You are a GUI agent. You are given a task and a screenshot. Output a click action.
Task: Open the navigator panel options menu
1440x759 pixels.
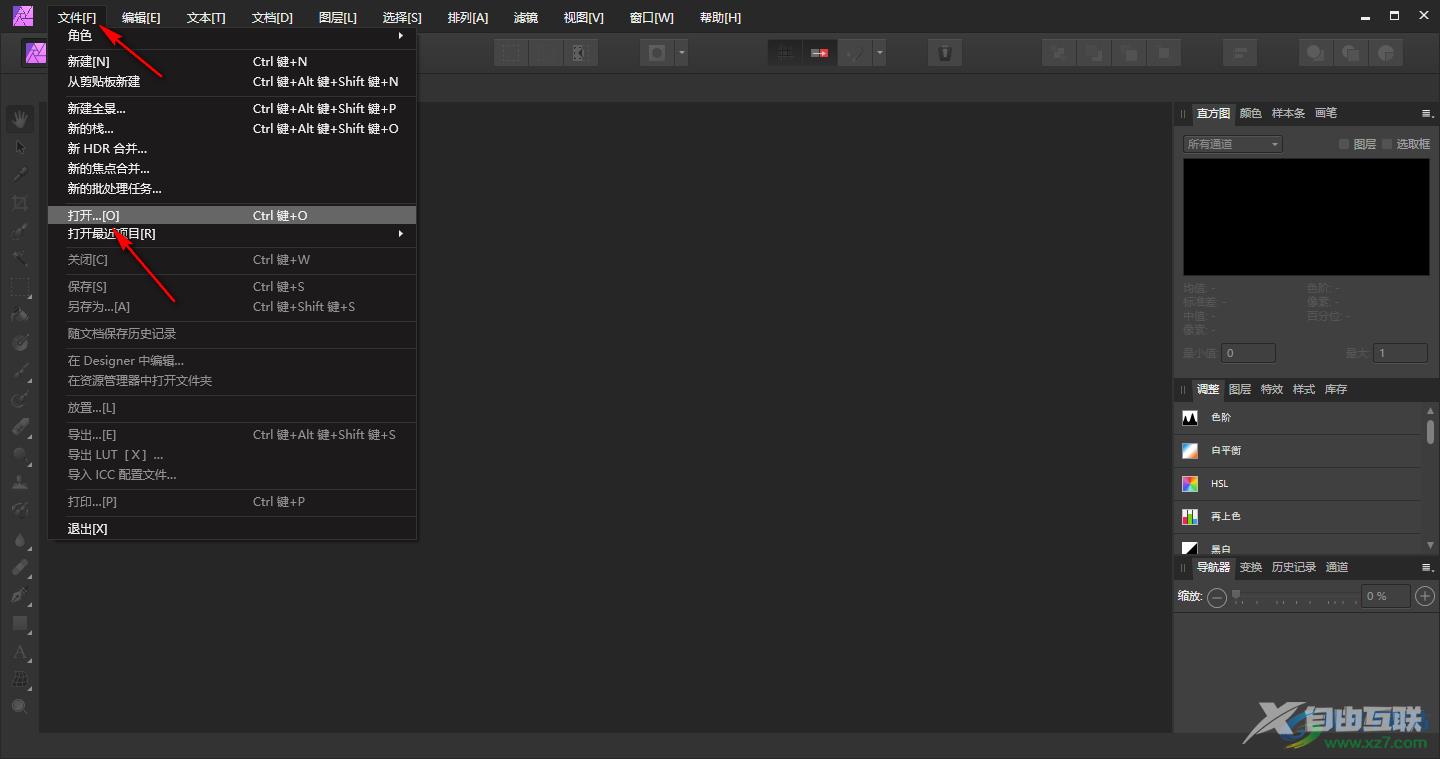tap(1427, 567)
